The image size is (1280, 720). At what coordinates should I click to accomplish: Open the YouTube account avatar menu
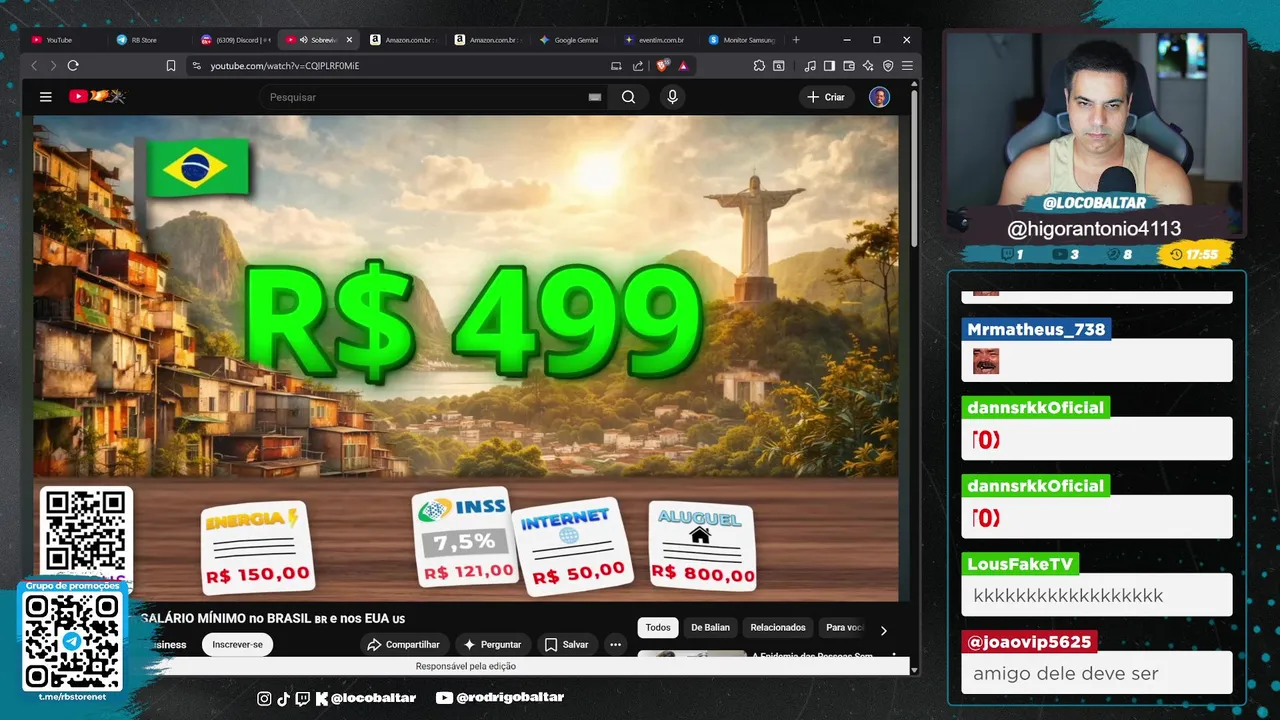[879, 97]
